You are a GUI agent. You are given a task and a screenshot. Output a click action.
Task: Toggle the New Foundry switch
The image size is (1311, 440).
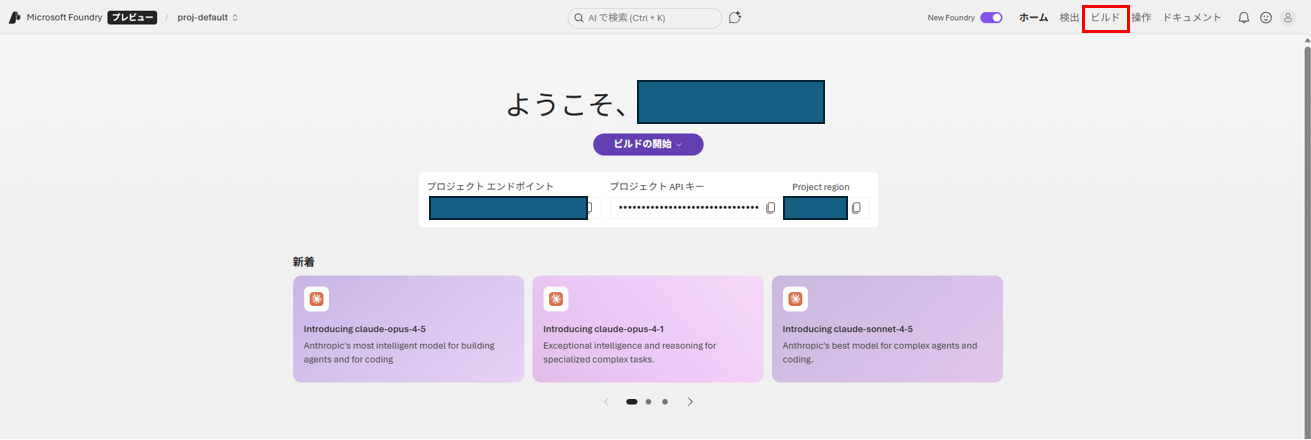[991, 17]
